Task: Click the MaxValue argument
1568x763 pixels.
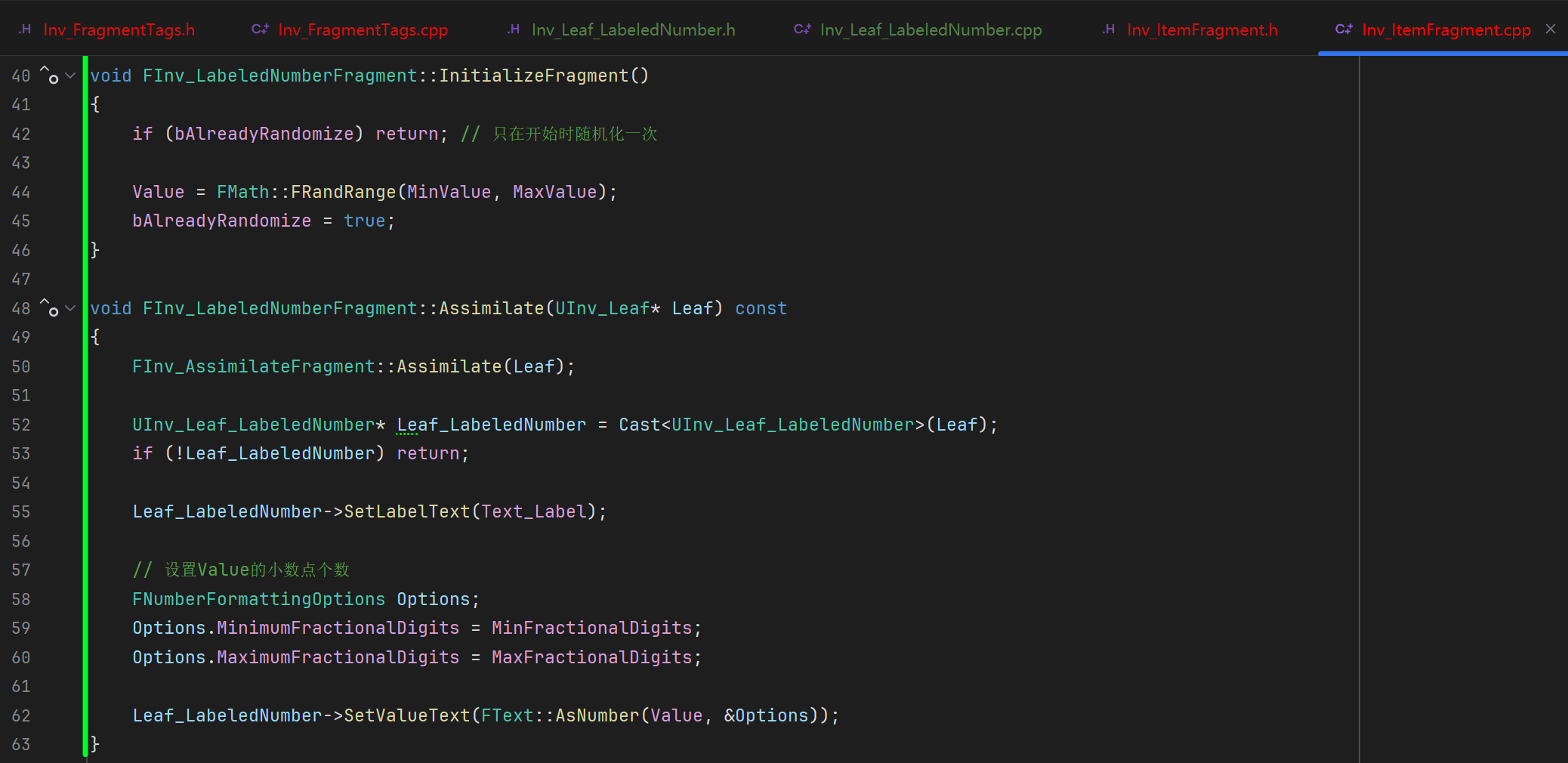Action: (555, 192)
